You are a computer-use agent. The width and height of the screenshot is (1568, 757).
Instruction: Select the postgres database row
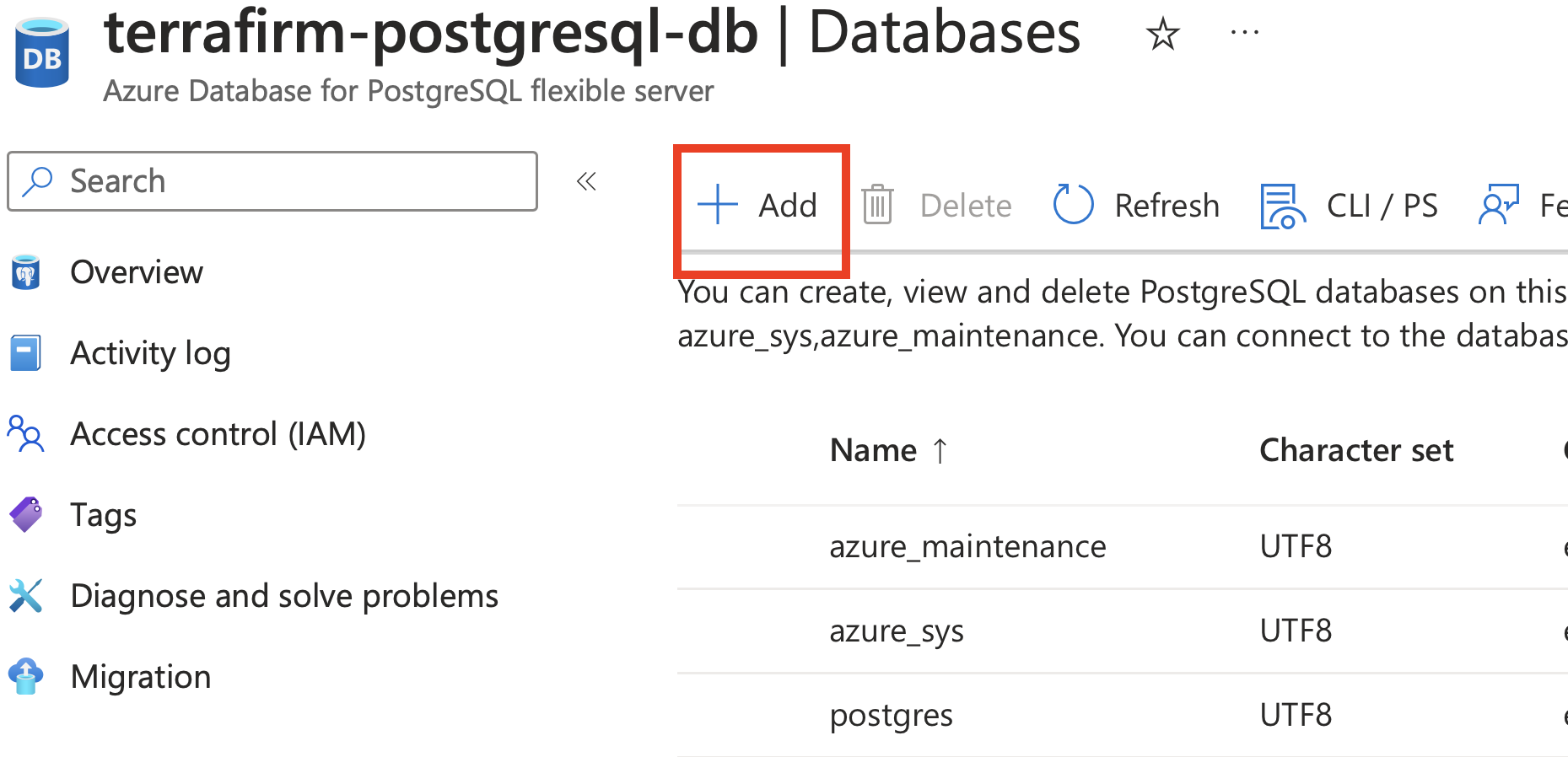(891, 716)
